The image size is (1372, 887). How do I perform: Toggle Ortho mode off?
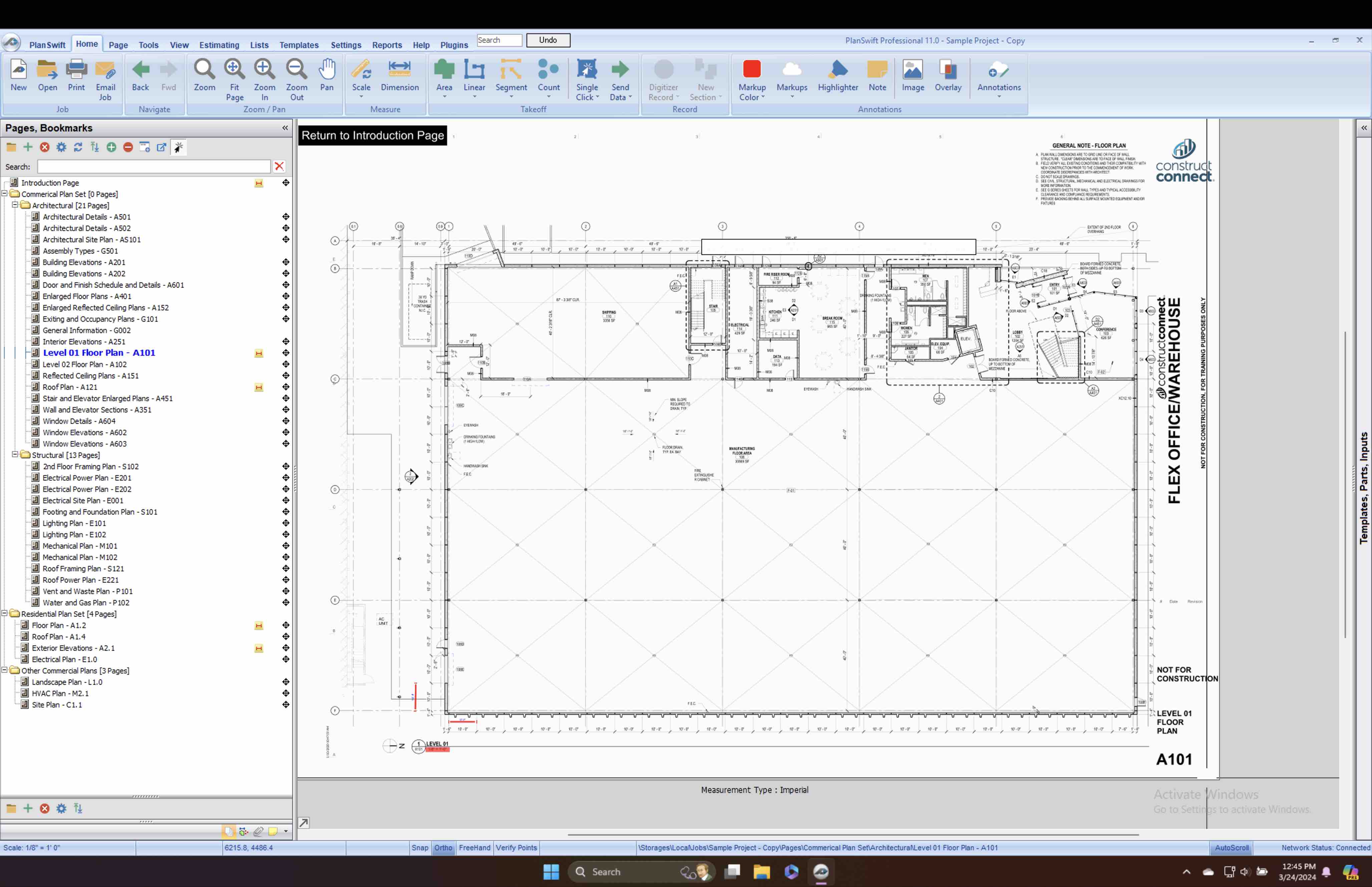click(443, 848)
